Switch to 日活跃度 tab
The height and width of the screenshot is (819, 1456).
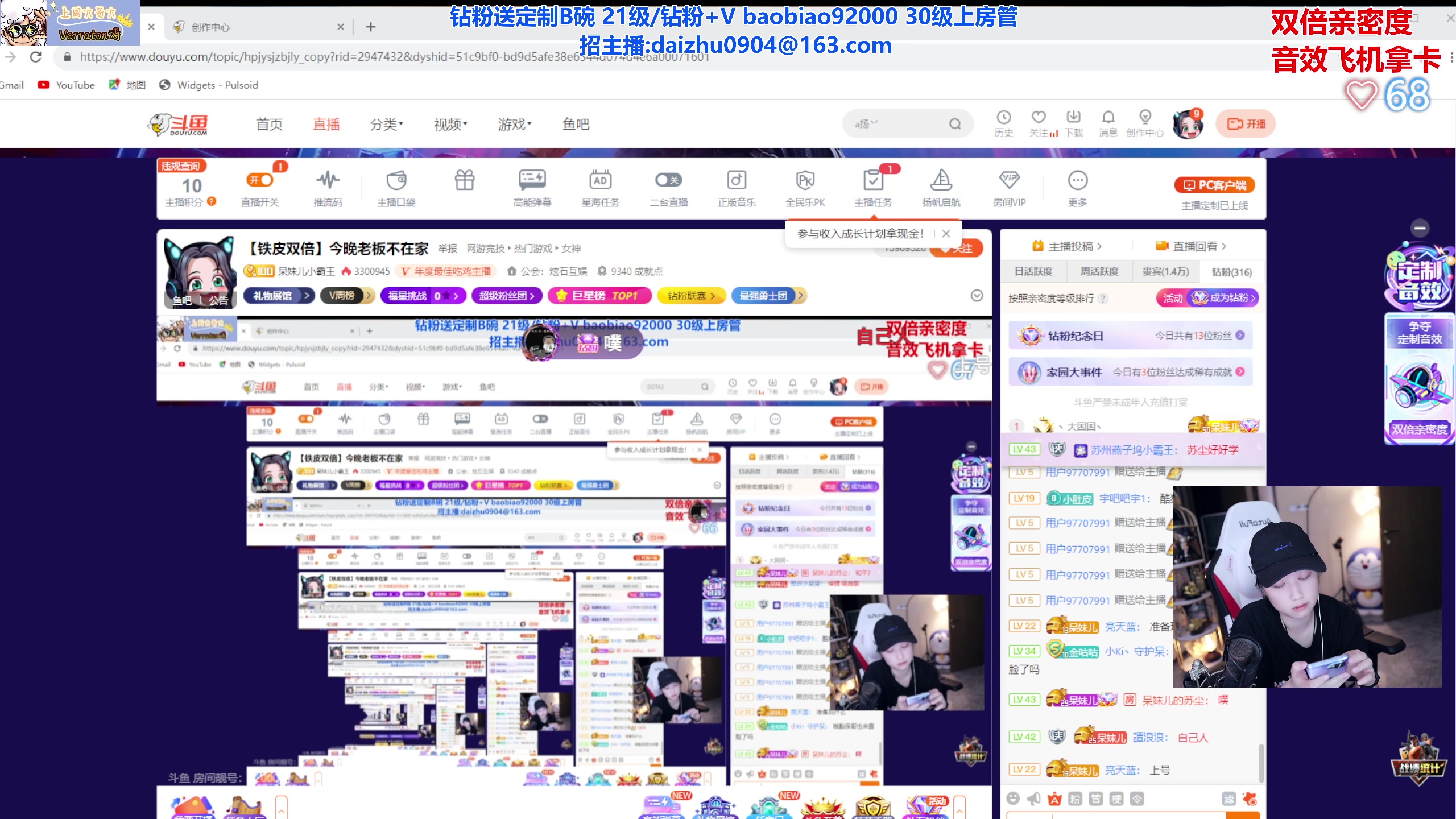tap(1033, 272)
